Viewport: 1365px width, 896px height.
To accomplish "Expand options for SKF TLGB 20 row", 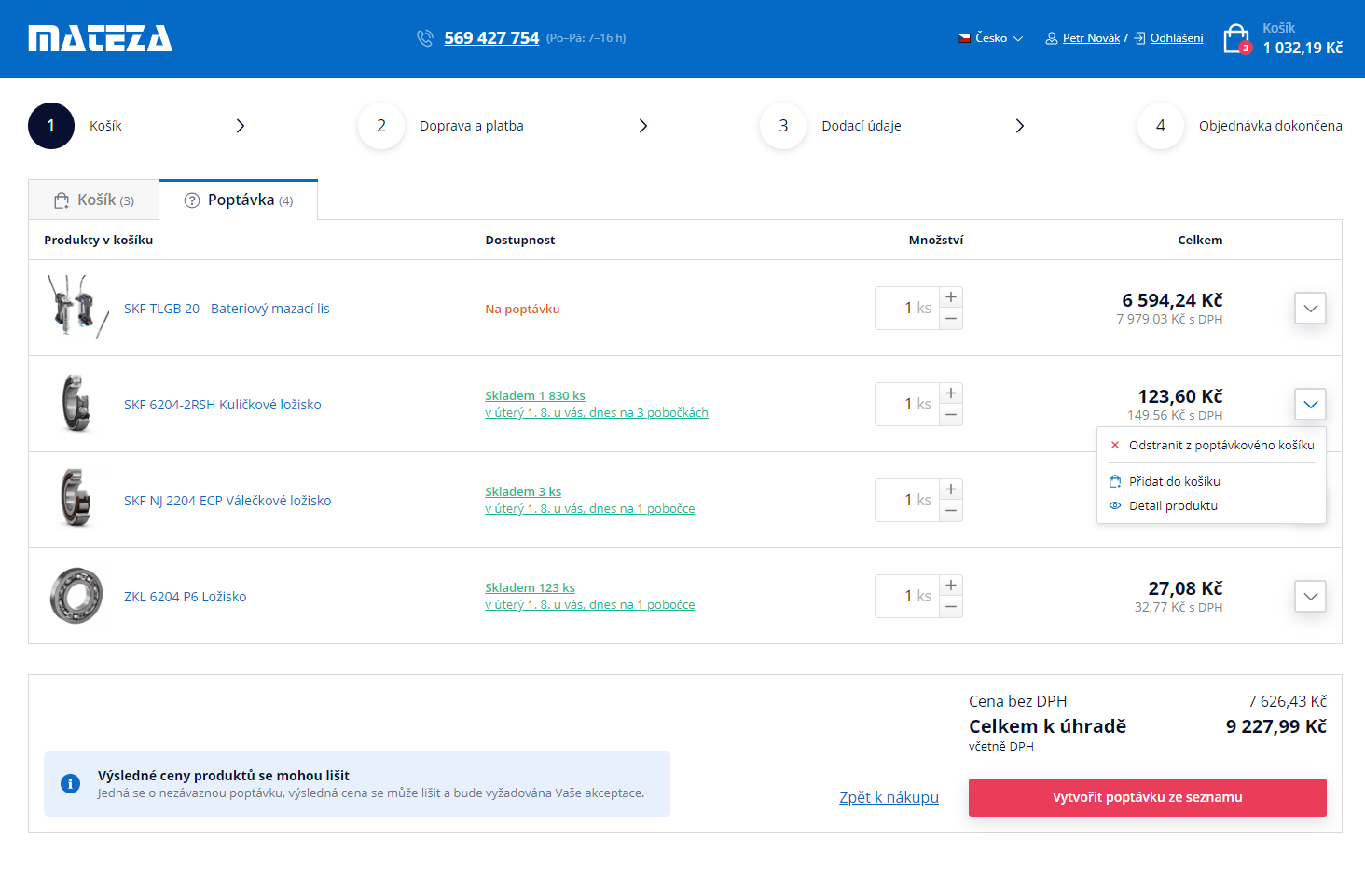I will click(1311, 308).
